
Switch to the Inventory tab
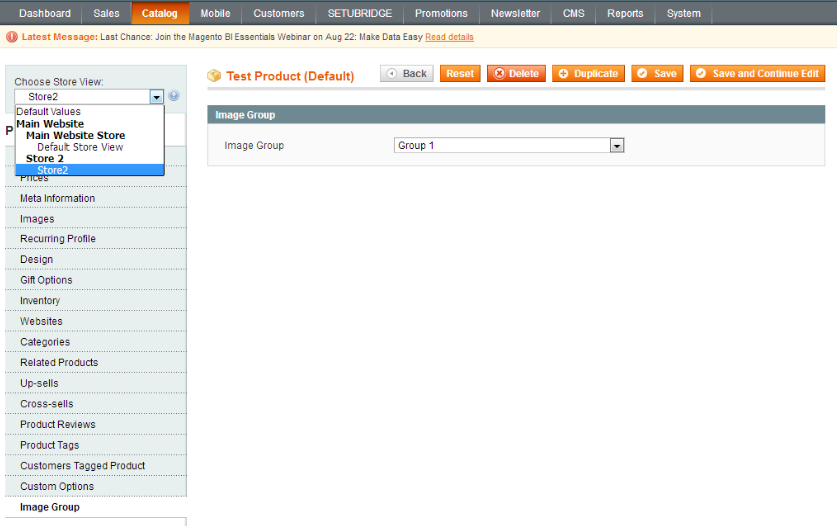40,301
